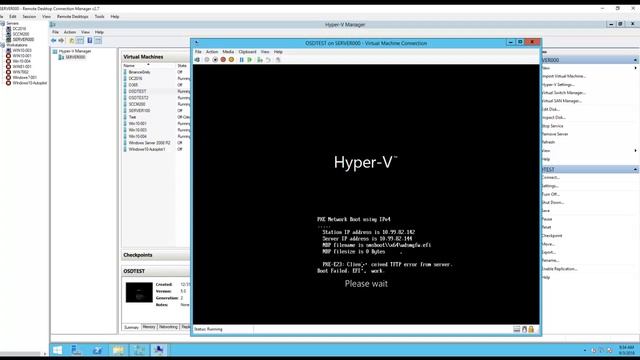
Task: Switch to the Networking tab for OSDTEST
Action: pyautogui.click(x=168, y=327)
